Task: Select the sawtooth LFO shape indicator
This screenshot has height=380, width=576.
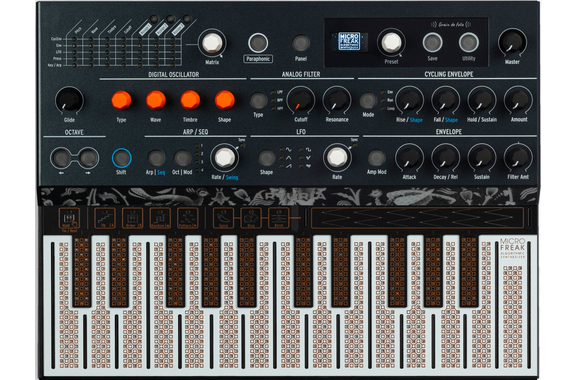Action: click(286, 166)
